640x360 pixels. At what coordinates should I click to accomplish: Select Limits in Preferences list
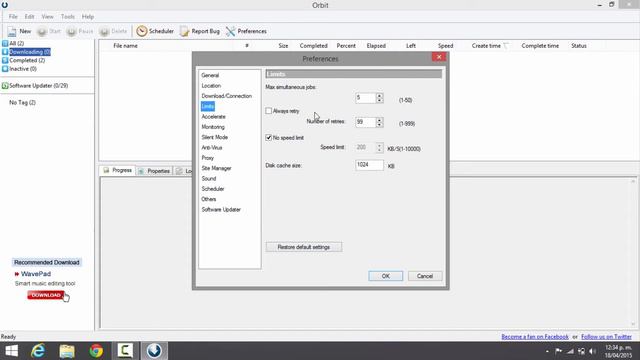click(x=208, y=107)
